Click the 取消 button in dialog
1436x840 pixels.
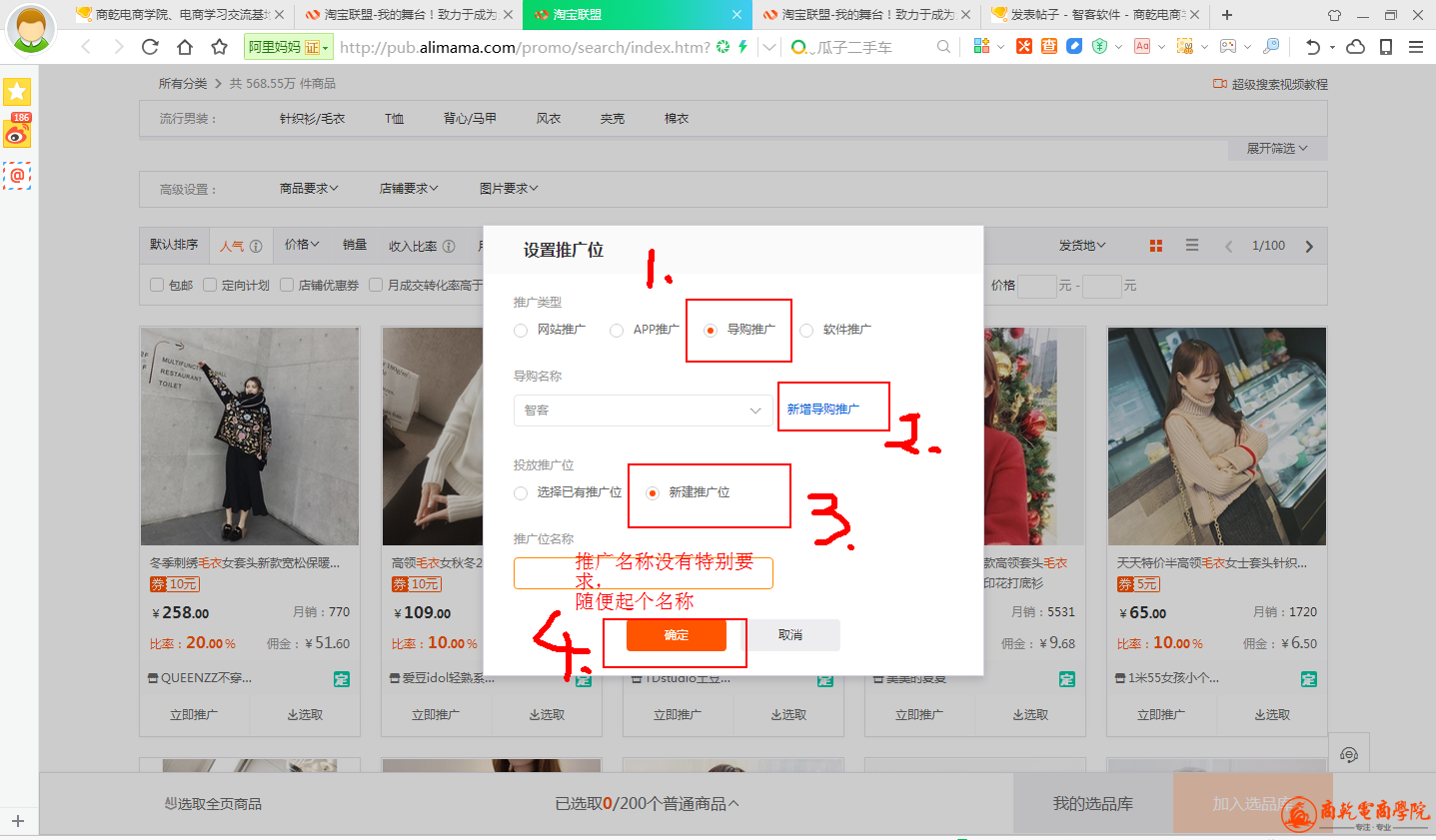click(790, 635)
